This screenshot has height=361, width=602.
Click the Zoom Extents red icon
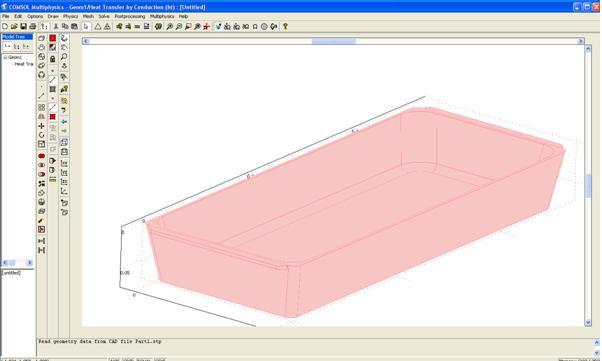[x=207, y=26]
